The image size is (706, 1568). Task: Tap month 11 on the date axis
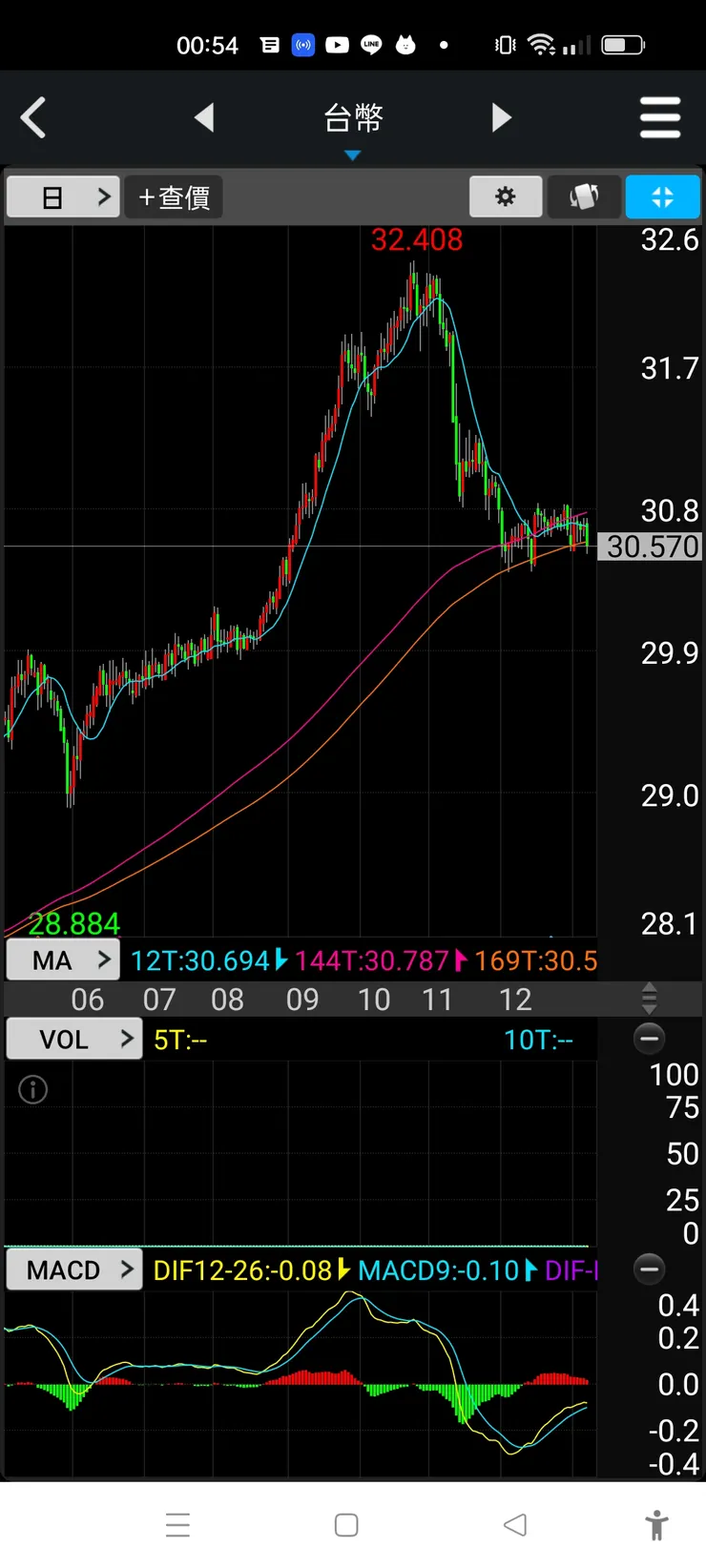pos(437,1000)
